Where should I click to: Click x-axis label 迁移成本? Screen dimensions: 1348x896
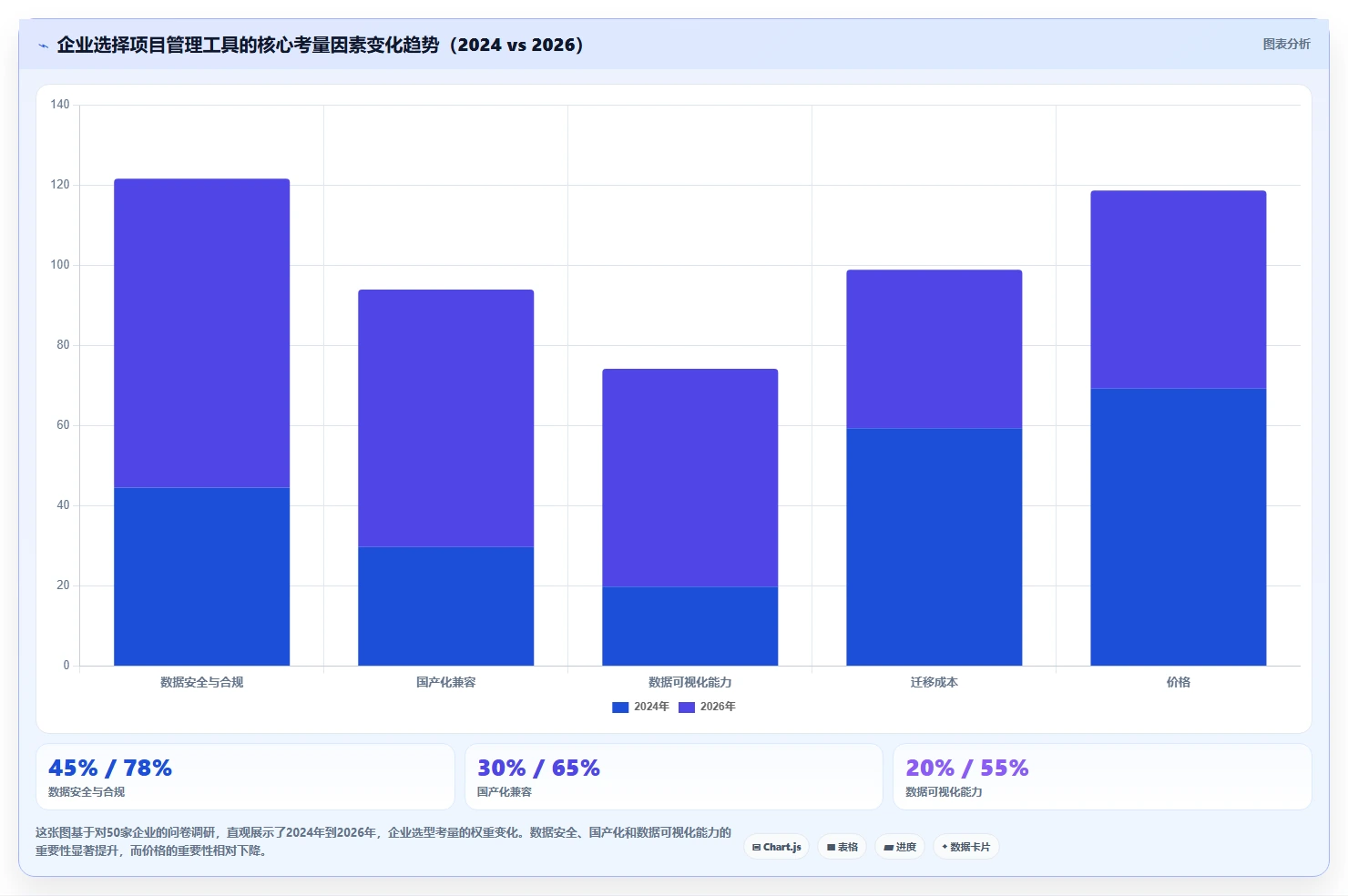(934, 682)
